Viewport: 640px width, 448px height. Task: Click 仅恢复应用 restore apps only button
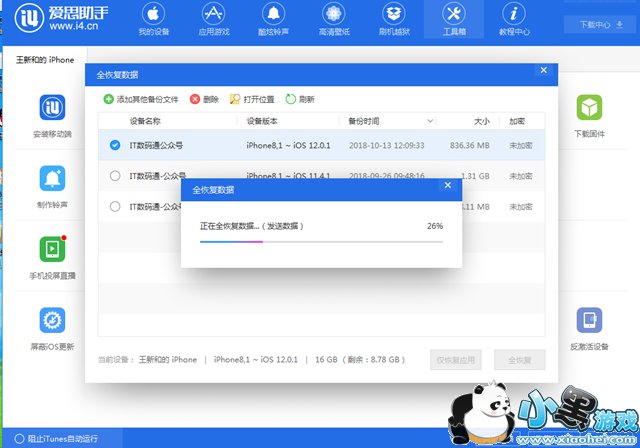pyautogui.click(x=456, y=360)
